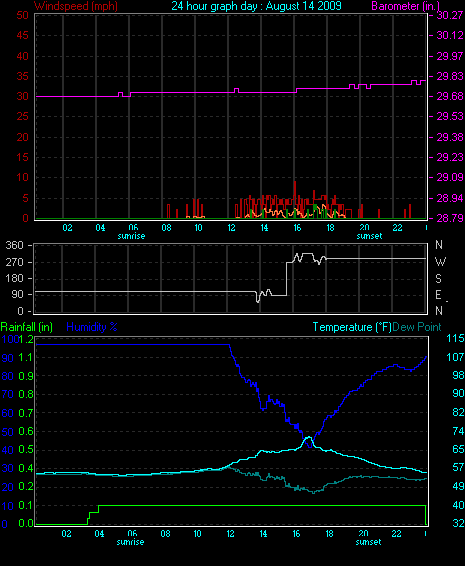Click green rainfall scale label 0.9
465x566 pixels.
click(25, 376)
